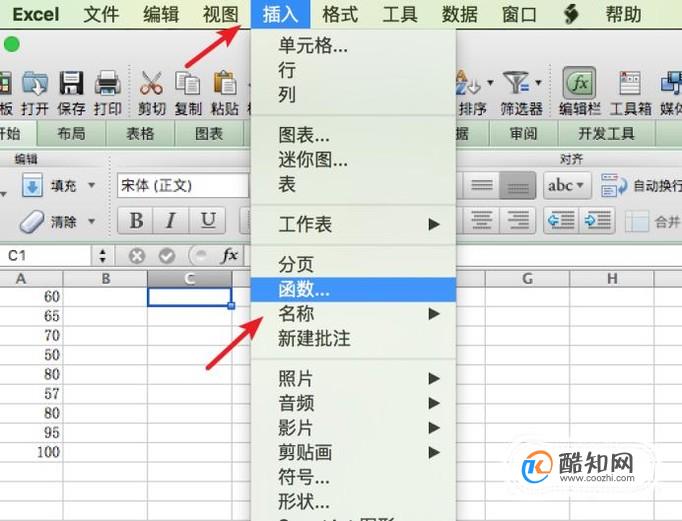Choose 分页 from the Insert menu
Viewport: 682px width, 521px height.
(353, 264)
